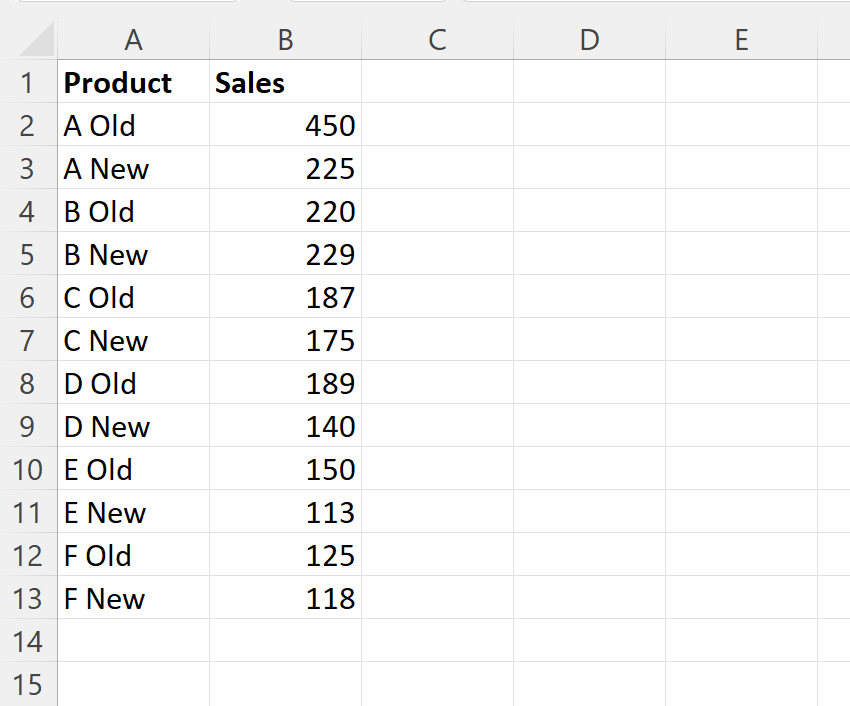This screenshot has height=706, width=850.
Task: Select row 9 header
Action: 28,426
